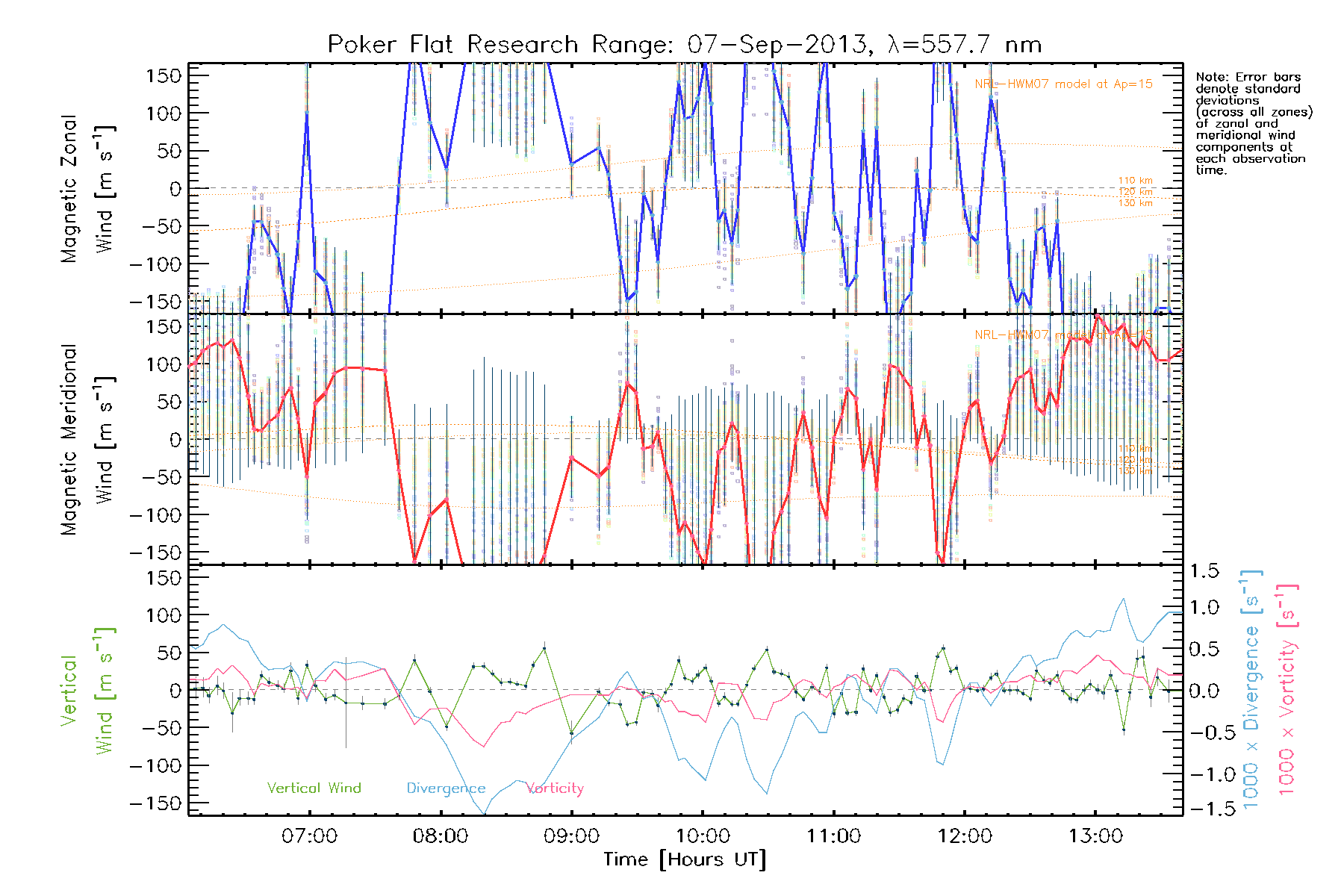Click the 12:00 time axis label
Image resolution: width=1344 pixels, height=896 pixels.
[965, 836]
